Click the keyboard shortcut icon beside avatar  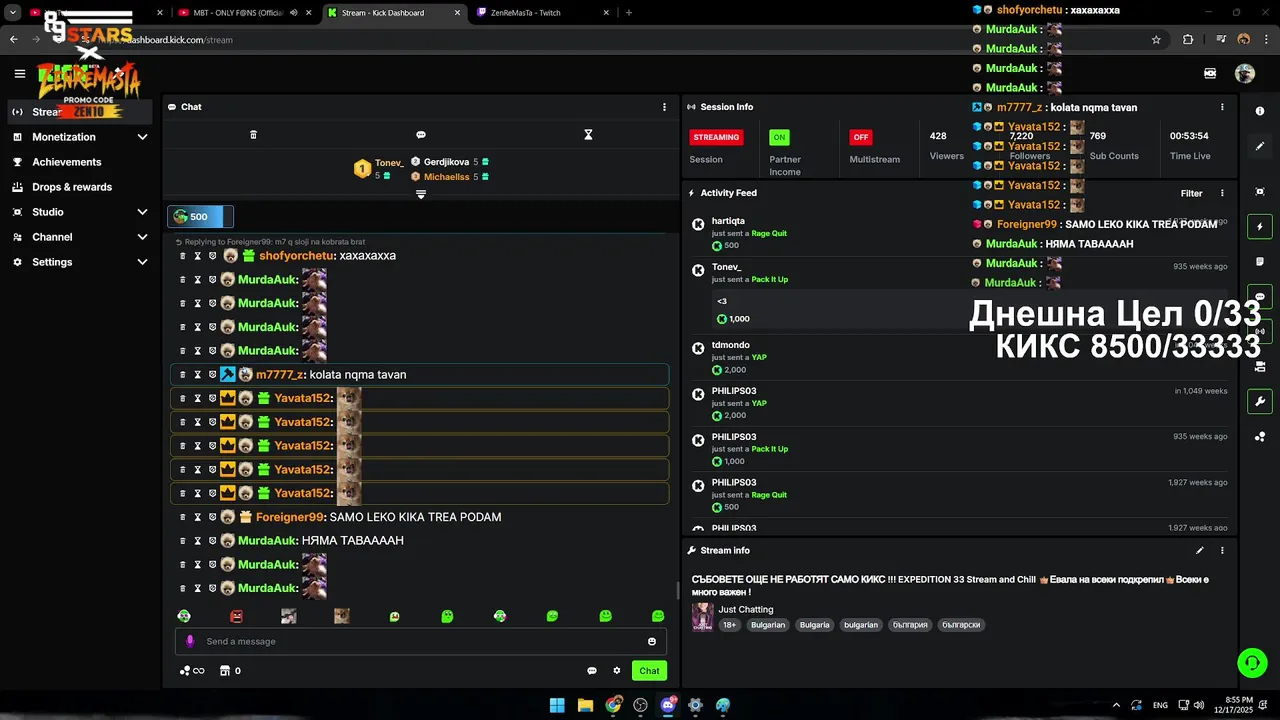click(1210, 73)
